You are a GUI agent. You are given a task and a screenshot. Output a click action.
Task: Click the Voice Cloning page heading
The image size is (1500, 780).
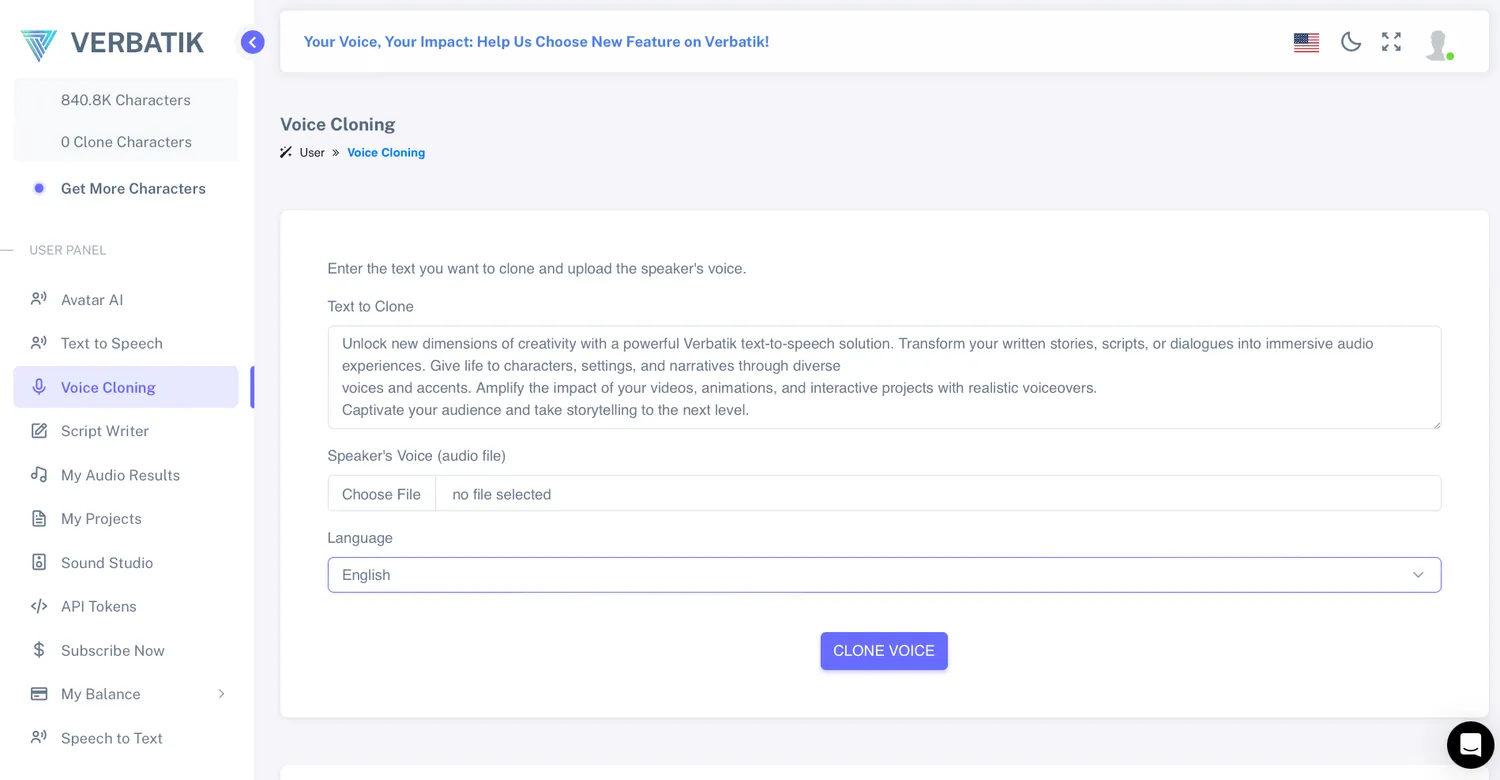click(338, 124)
